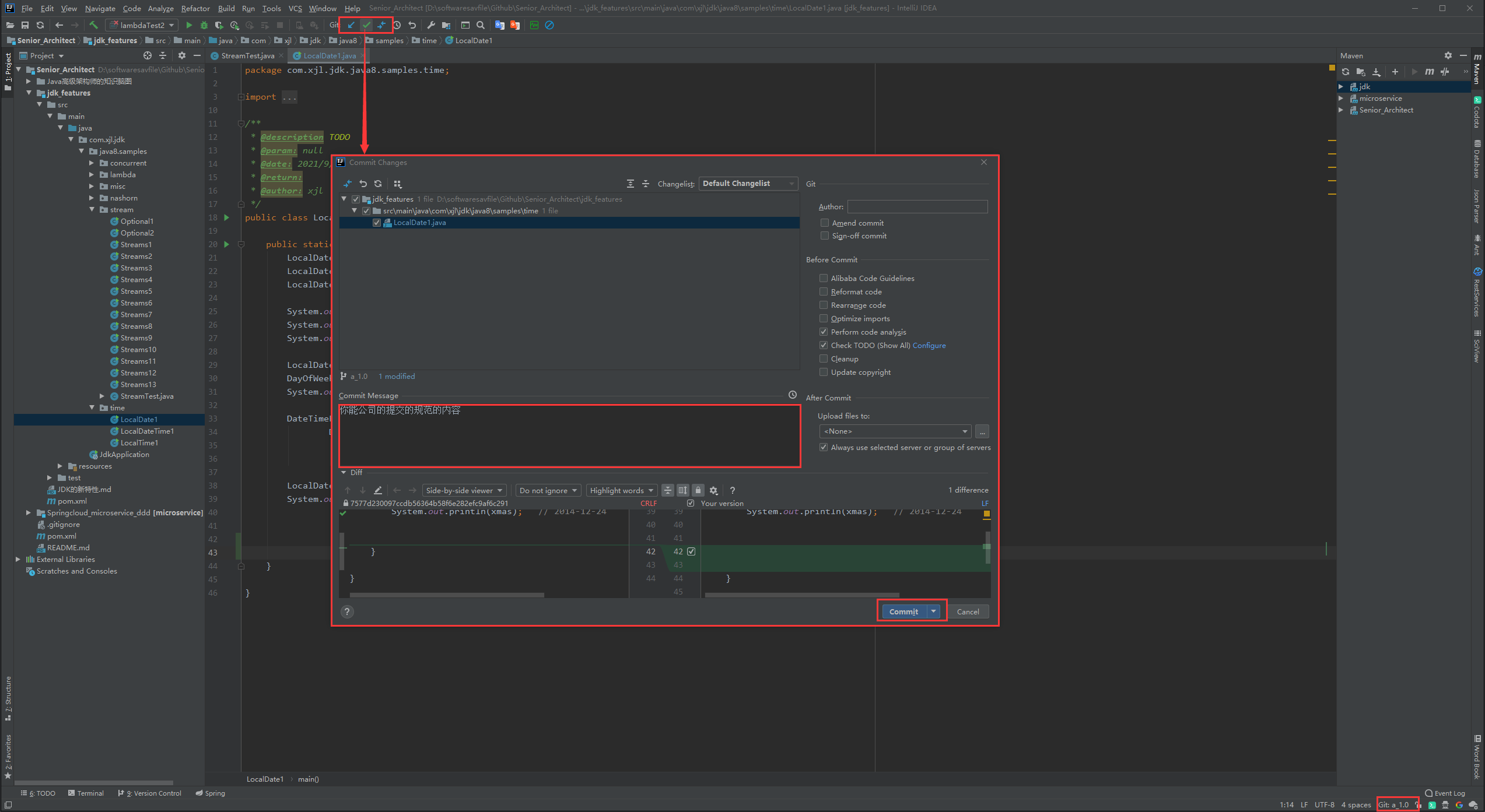The image size is (1485, 812).
Task: Click the Configure link next to Check TODO
Action: coord(929,345)
